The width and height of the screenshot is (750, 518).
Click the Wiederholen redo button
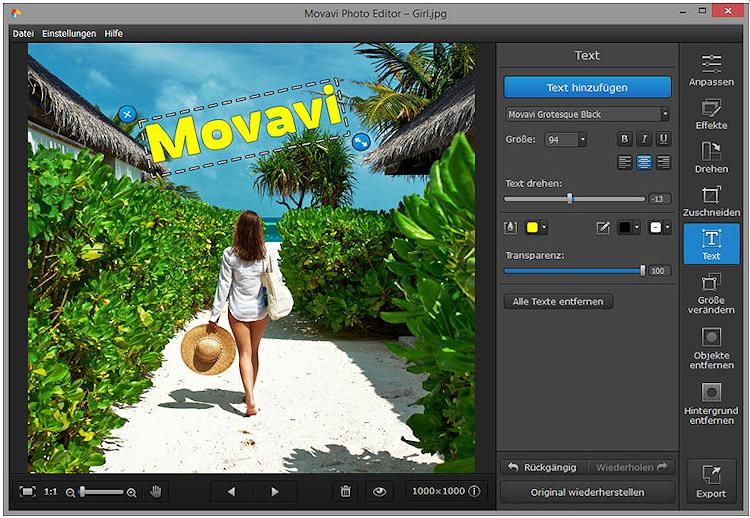631,467
